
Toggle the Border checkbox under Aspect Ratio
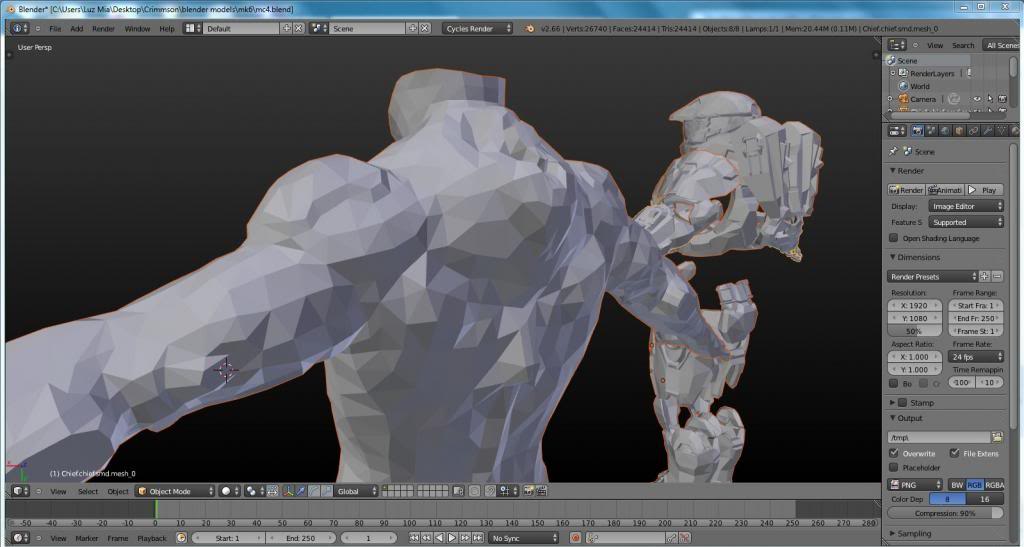point(893,383)
